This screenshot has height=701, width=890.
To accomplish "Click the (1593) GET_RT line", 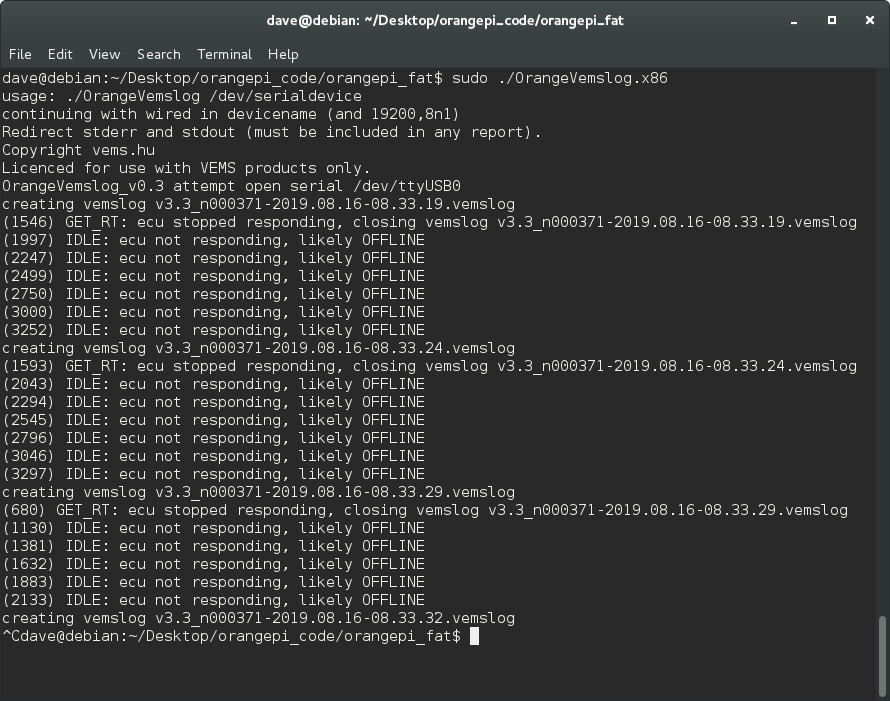I will pyautogui.click(x=429, y=367).
